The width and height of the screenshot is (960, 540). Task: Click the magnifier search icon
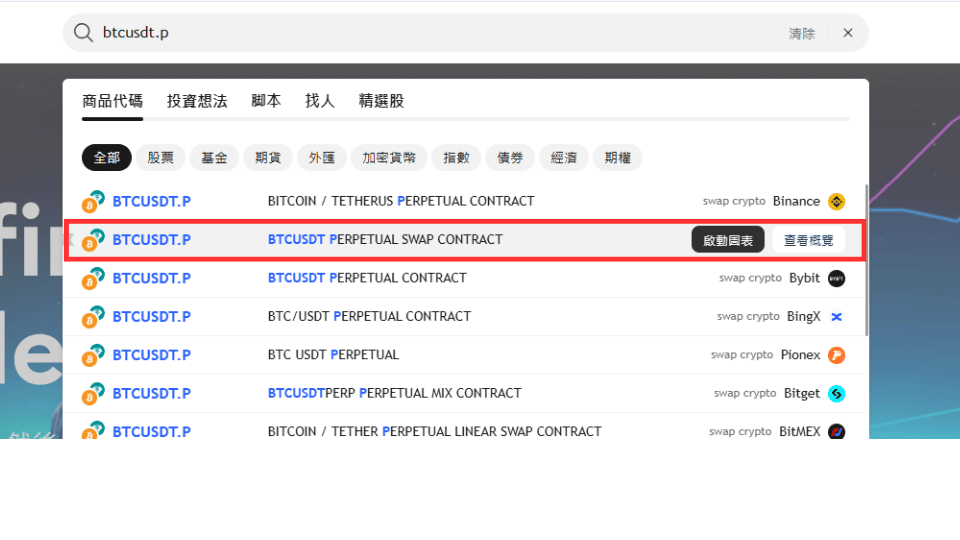83,32
